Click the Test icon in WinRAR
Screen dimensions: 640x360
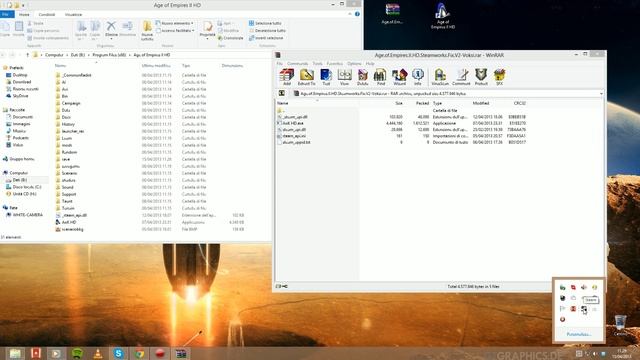pos(326,77)
